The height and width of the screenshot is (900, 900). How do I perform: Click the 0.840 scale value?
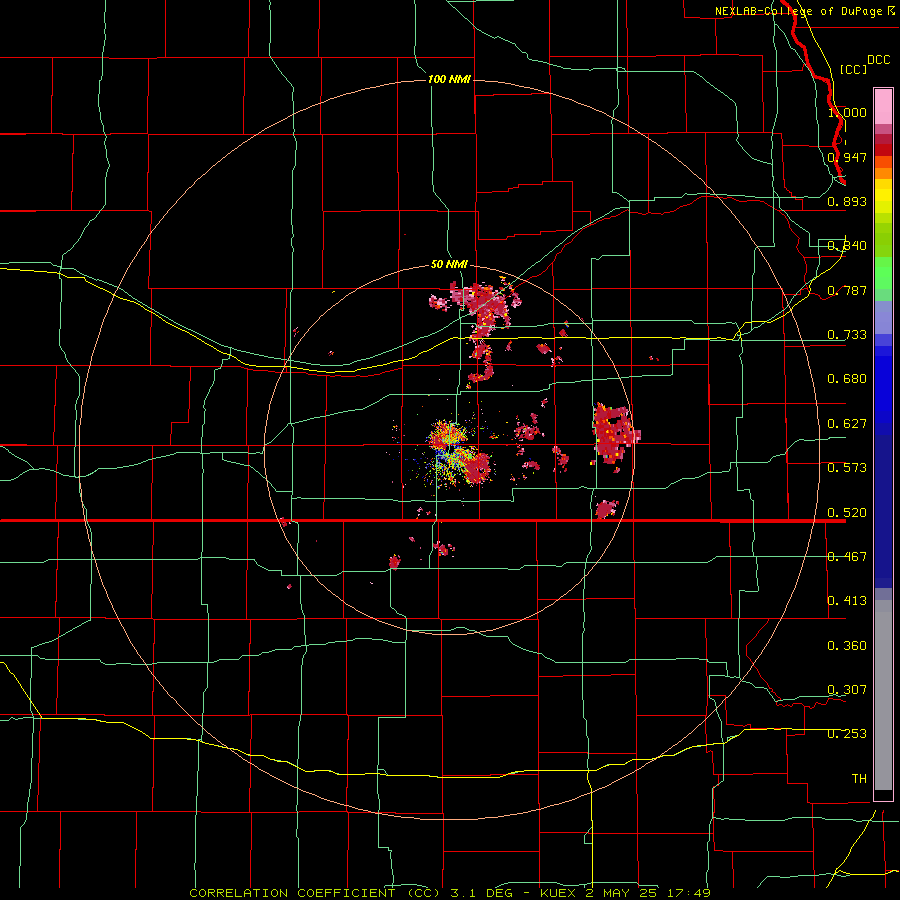(x=847, y=246)
